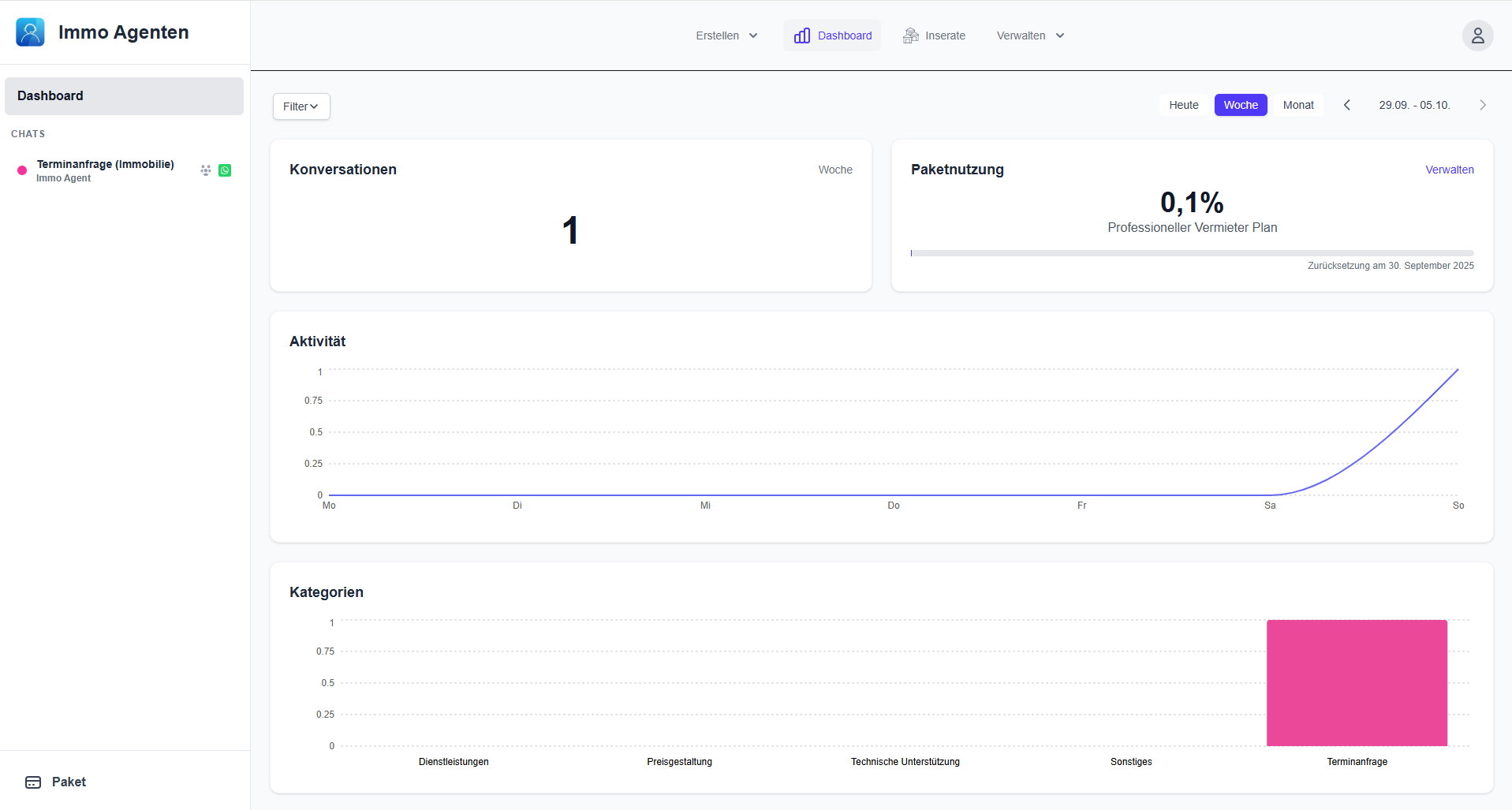The image size is (1512, 810).
Task: Go to next week with right arrow
Action: click(x=1483, y=105)
